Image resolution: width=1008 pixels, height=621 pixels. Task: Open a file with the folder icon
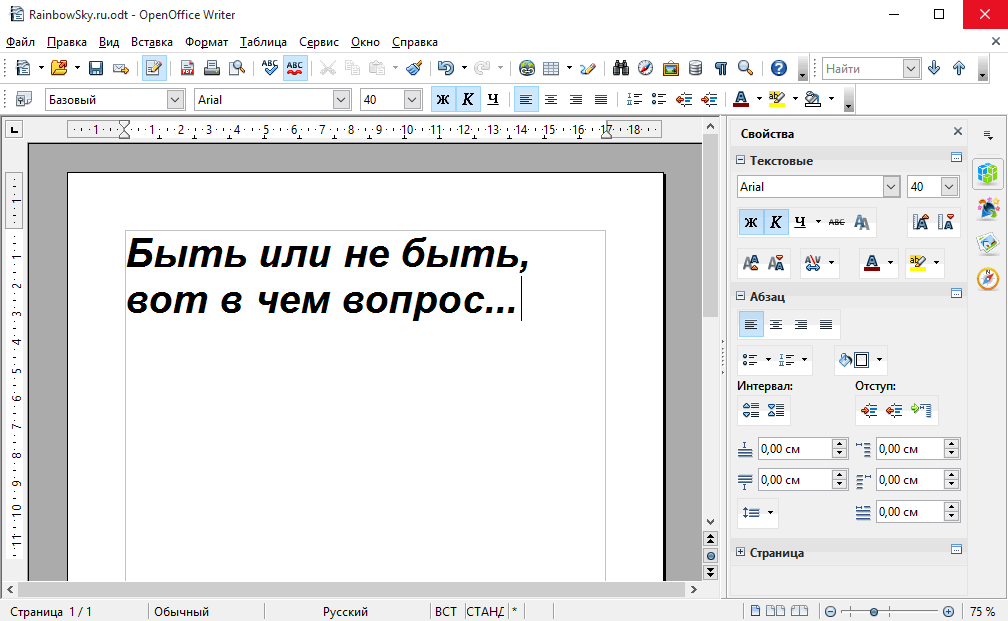pyautogui.click(x=59, y=68)
